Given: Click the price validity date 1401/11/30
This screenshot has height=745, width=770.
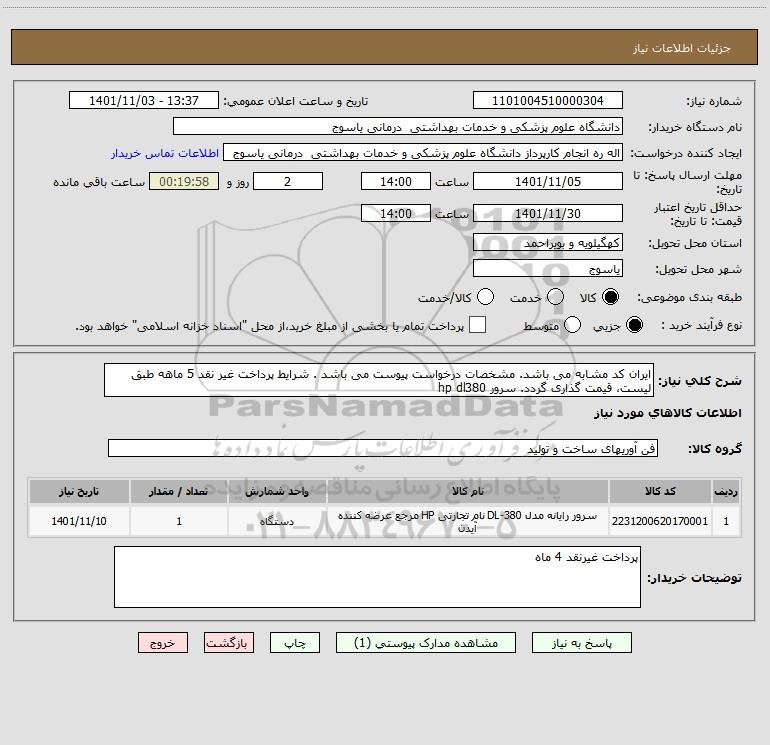Looking at the screenshot, I should point(548,213).
